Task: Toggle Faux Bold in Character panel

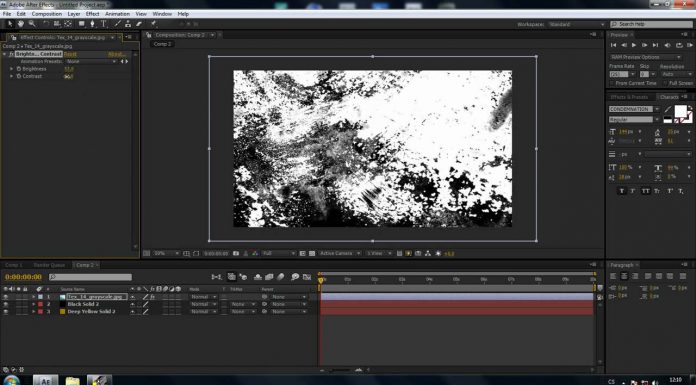Action: tap(621, 191)
